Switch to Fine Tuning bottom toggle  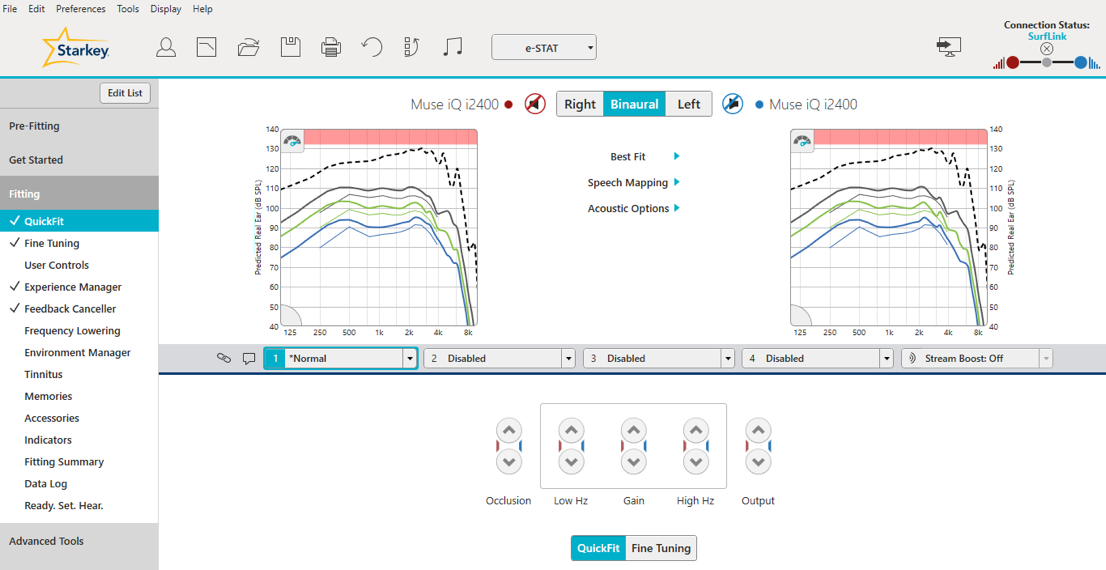[x=661, y=548]
